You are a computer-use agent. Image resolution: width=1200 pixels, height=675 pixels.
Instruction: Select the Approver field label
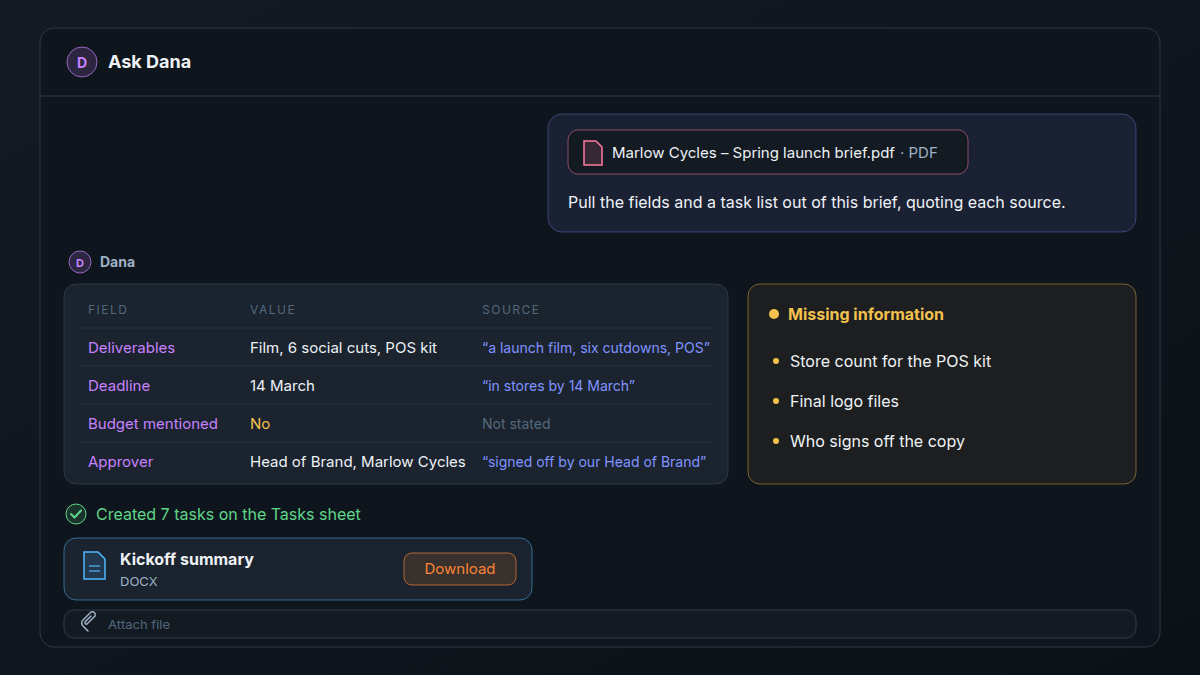(x=121, y=462)
